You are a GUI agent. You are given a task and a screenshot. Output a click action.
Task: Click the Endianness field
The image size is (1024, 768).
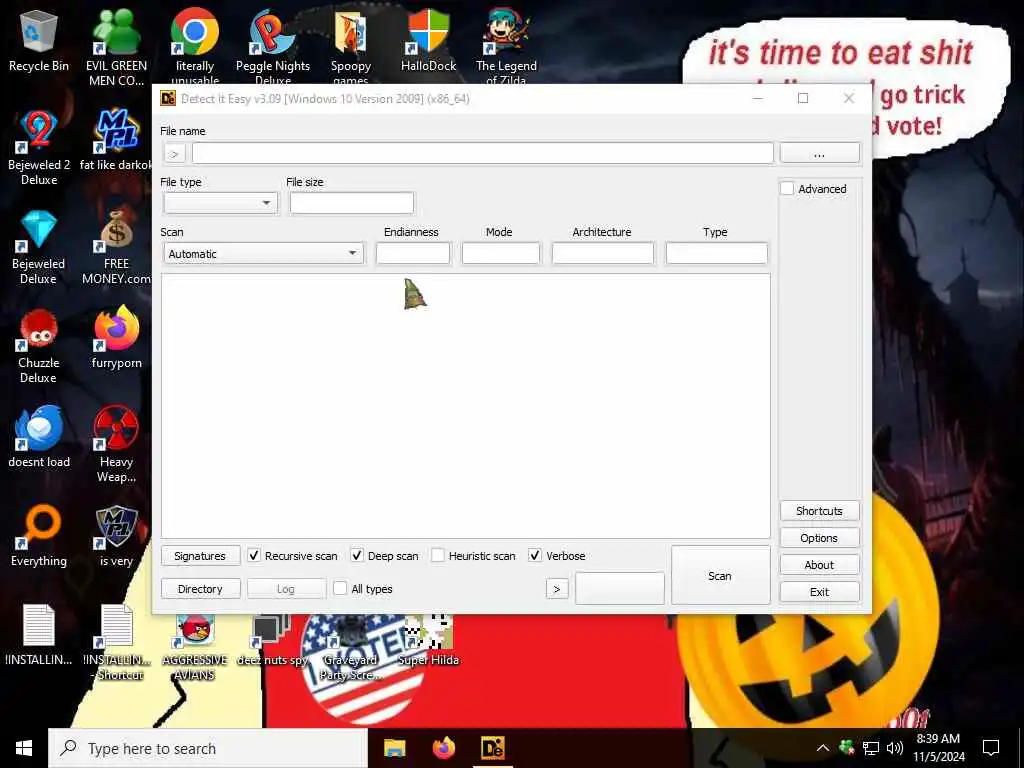pos(413,253)
